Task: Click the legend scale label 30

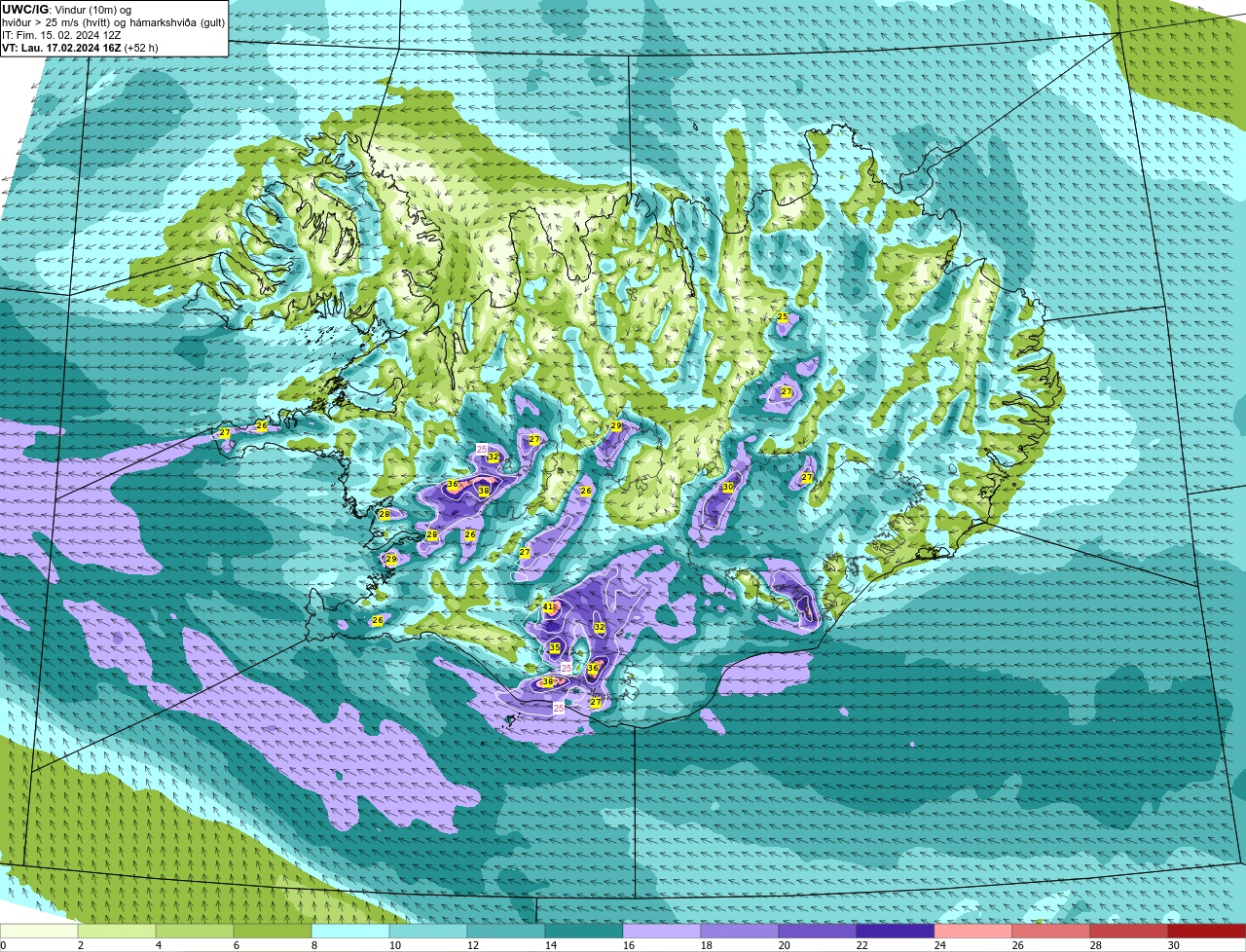Action: tap(1173, 945)
